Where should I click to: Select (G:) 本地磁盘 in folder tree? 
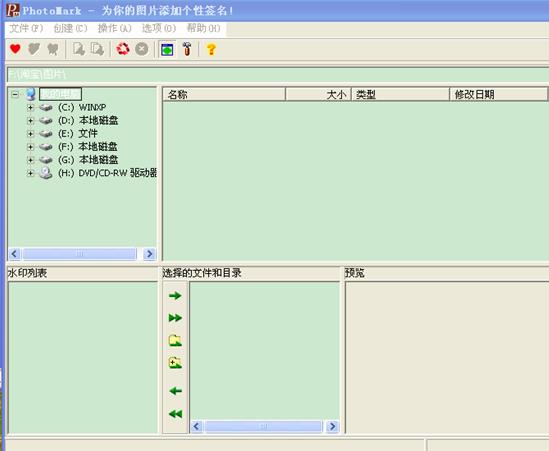88,160
